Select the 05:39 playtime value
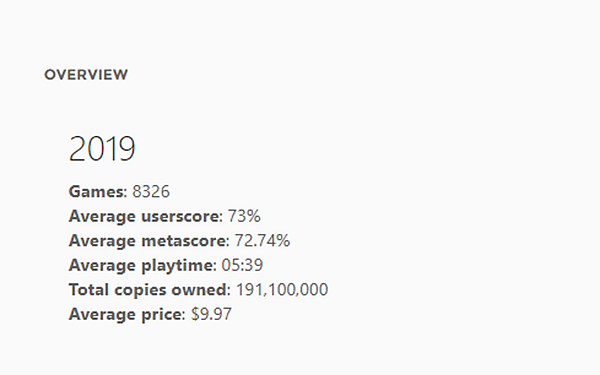The image size is (600, 375). coord(242,265)
